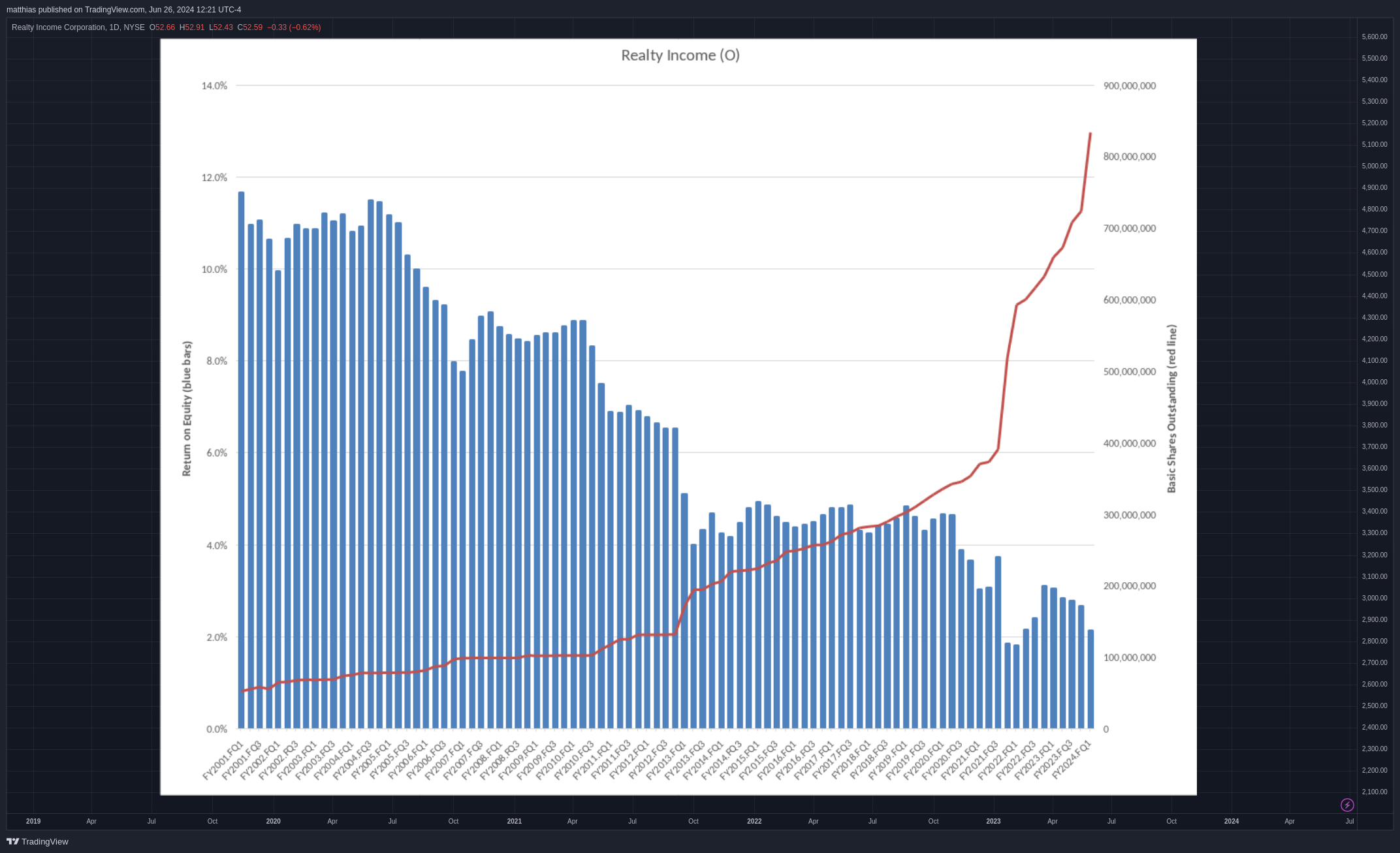Select the close value C52.59
The width and height of the screenshot is (1400, 853).
click(250, 27)
